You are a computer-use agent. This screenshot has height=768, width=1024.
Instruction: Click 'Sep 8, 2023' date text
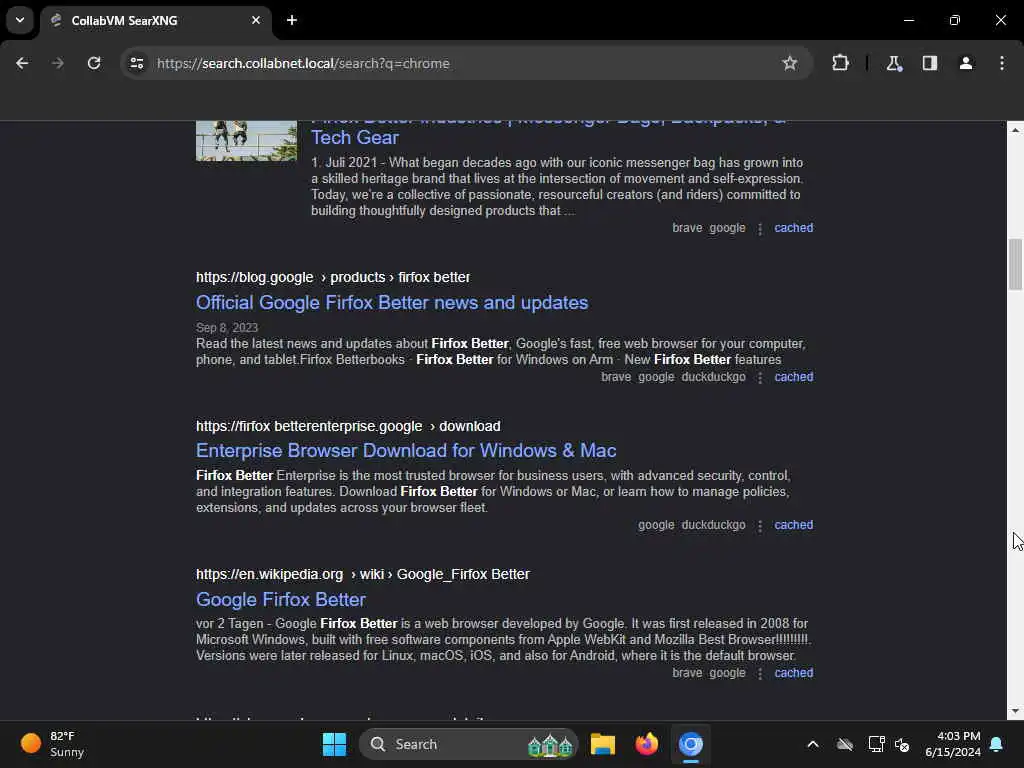227,328
